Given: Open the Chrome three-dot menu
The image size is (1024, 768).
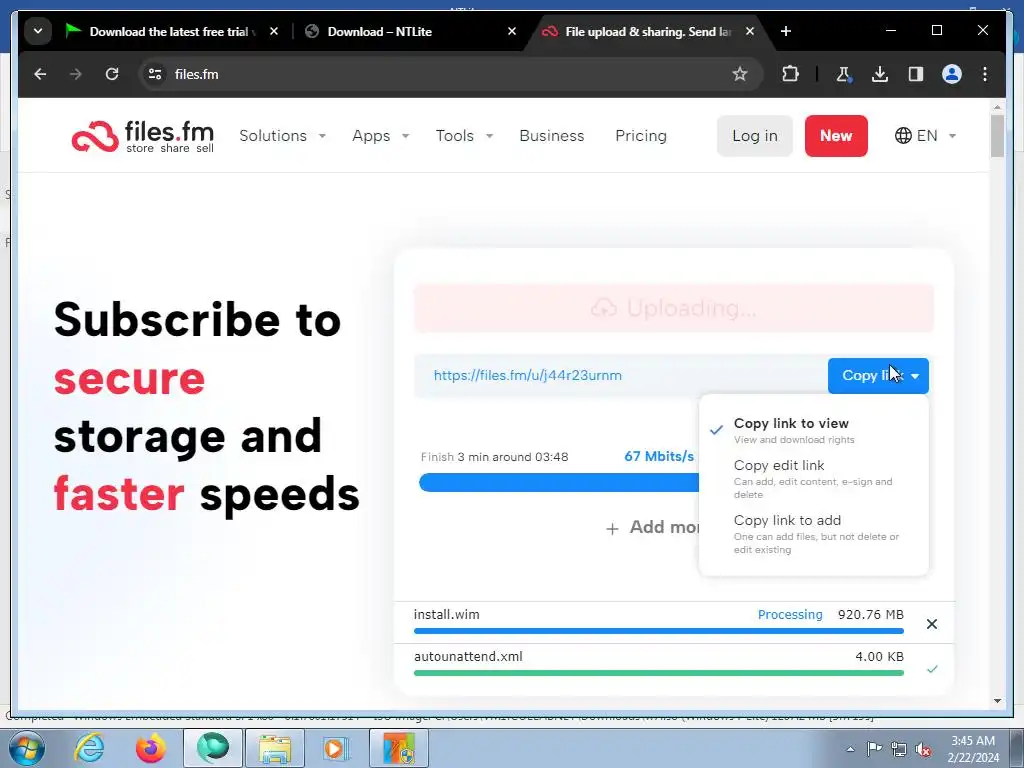Looking at the screenshot, I should (x=985, y=74).
